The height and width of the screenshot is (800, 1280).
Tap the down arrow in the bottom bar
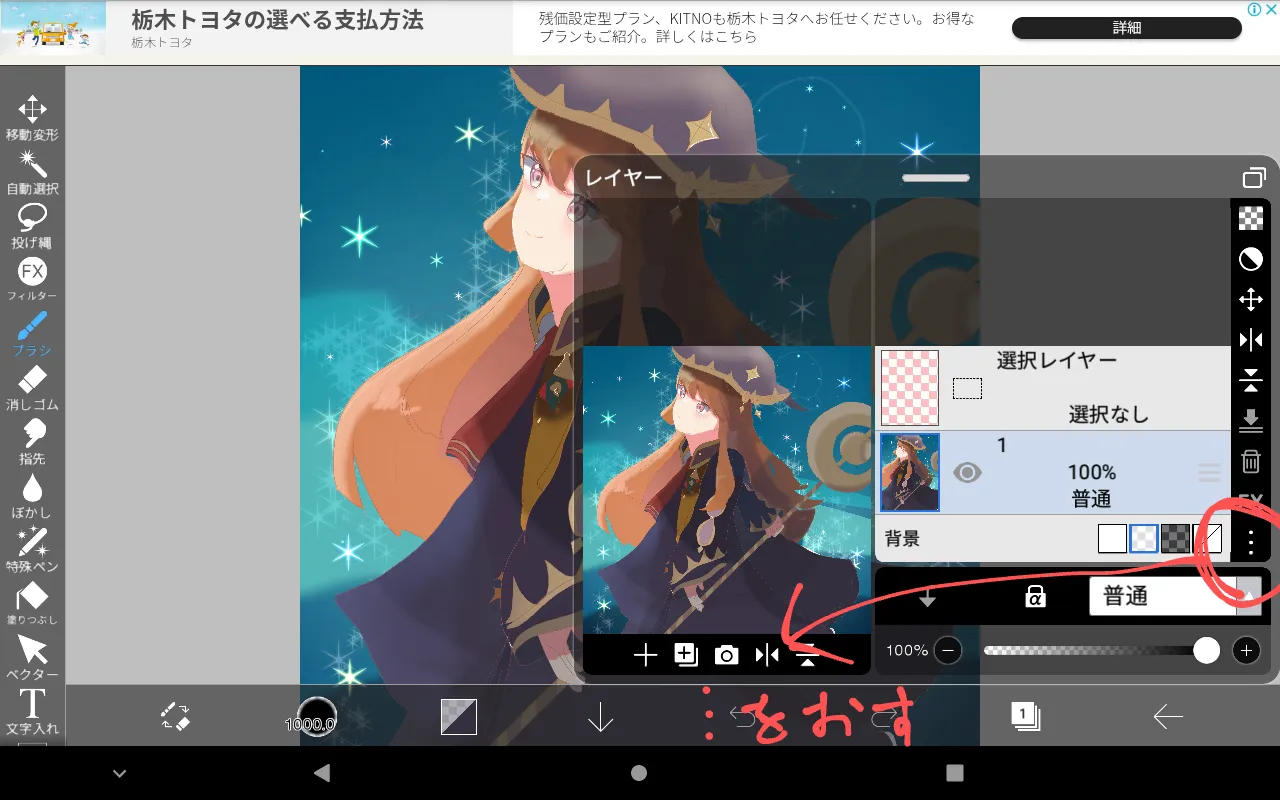[x=600, y=716]
